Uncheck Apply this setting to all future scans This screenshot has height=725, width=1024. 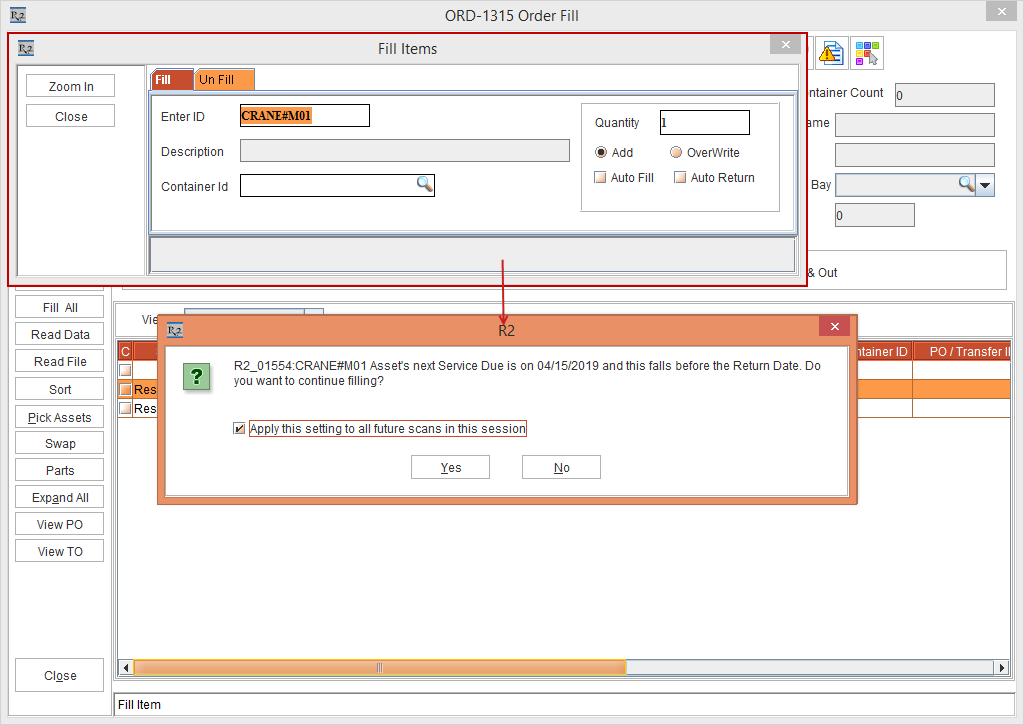[239, 428]
